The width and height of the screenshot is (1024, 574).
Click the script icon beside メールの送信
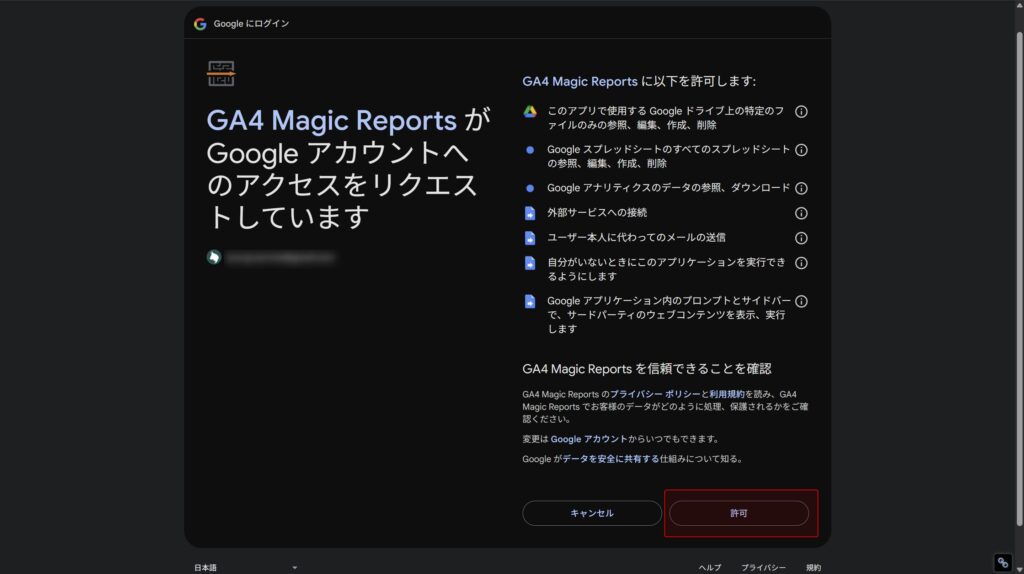pyautogui.click(x=530, y=238)
